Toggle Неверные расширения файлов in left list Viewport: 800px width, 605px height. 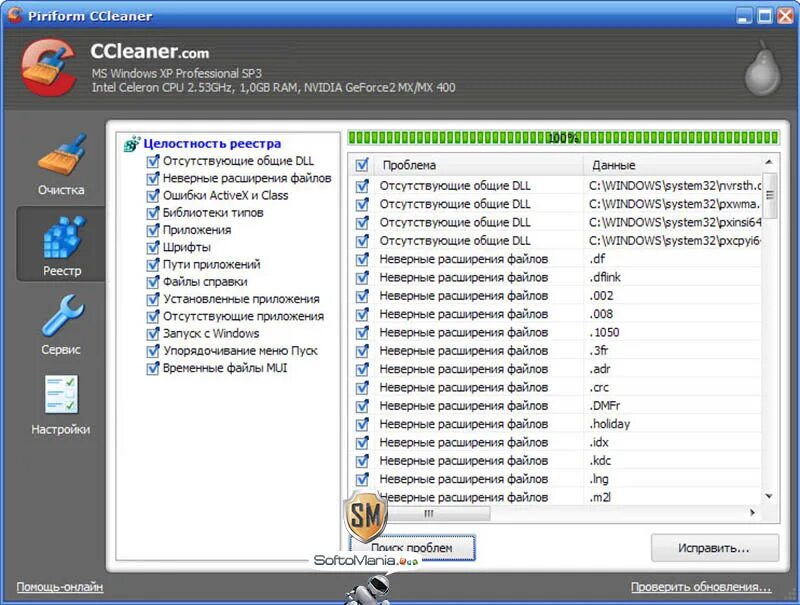point(153,179)
